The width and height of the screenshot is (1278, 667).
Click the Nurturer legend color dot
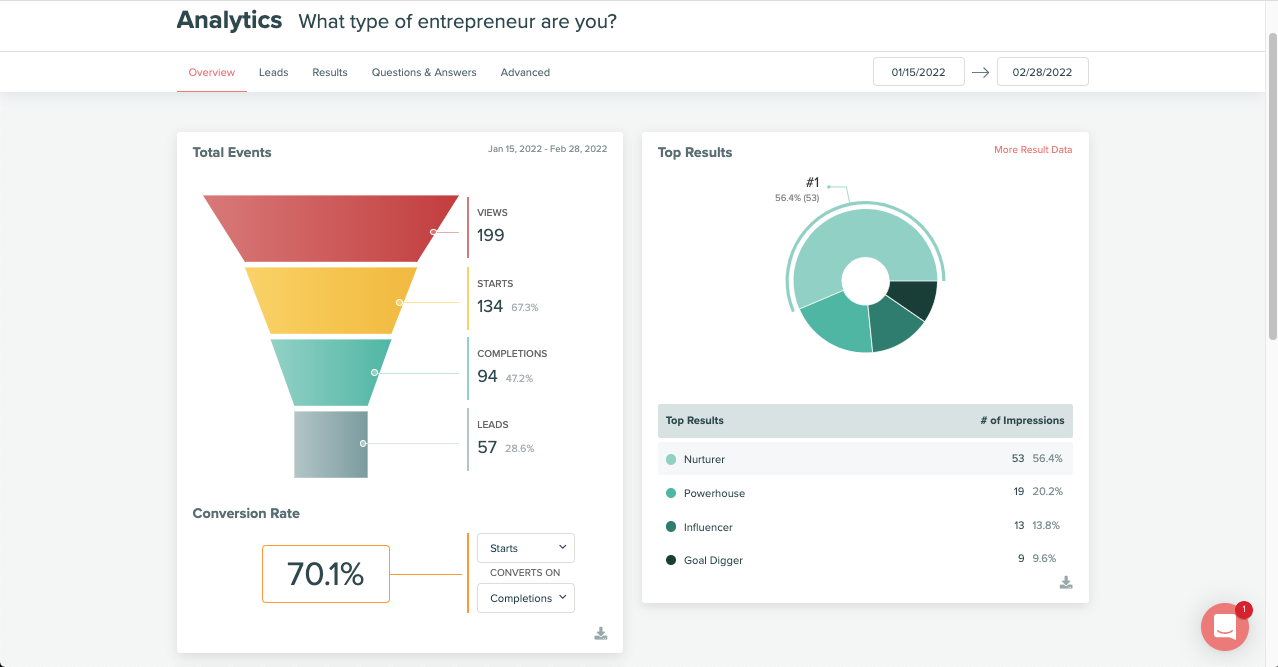pyautogui.click(x=671, y=459)
